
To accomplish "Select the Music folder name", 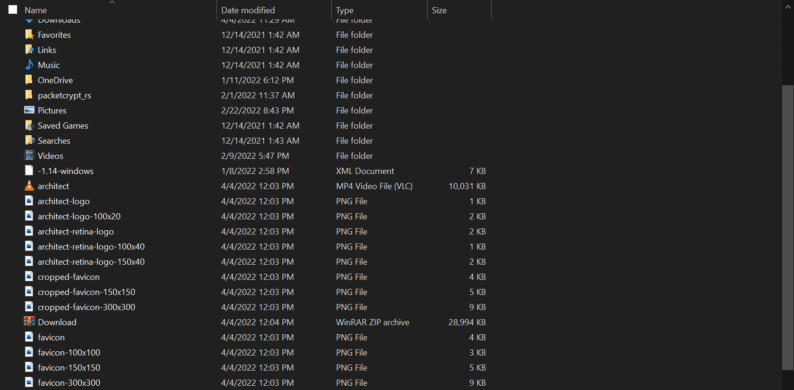I will point(49,65).
